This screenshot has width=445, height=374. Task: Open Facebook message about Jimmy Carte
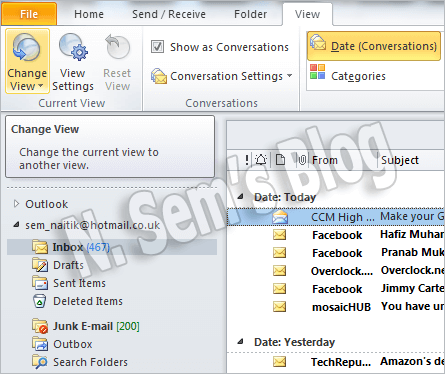[336, 289]
